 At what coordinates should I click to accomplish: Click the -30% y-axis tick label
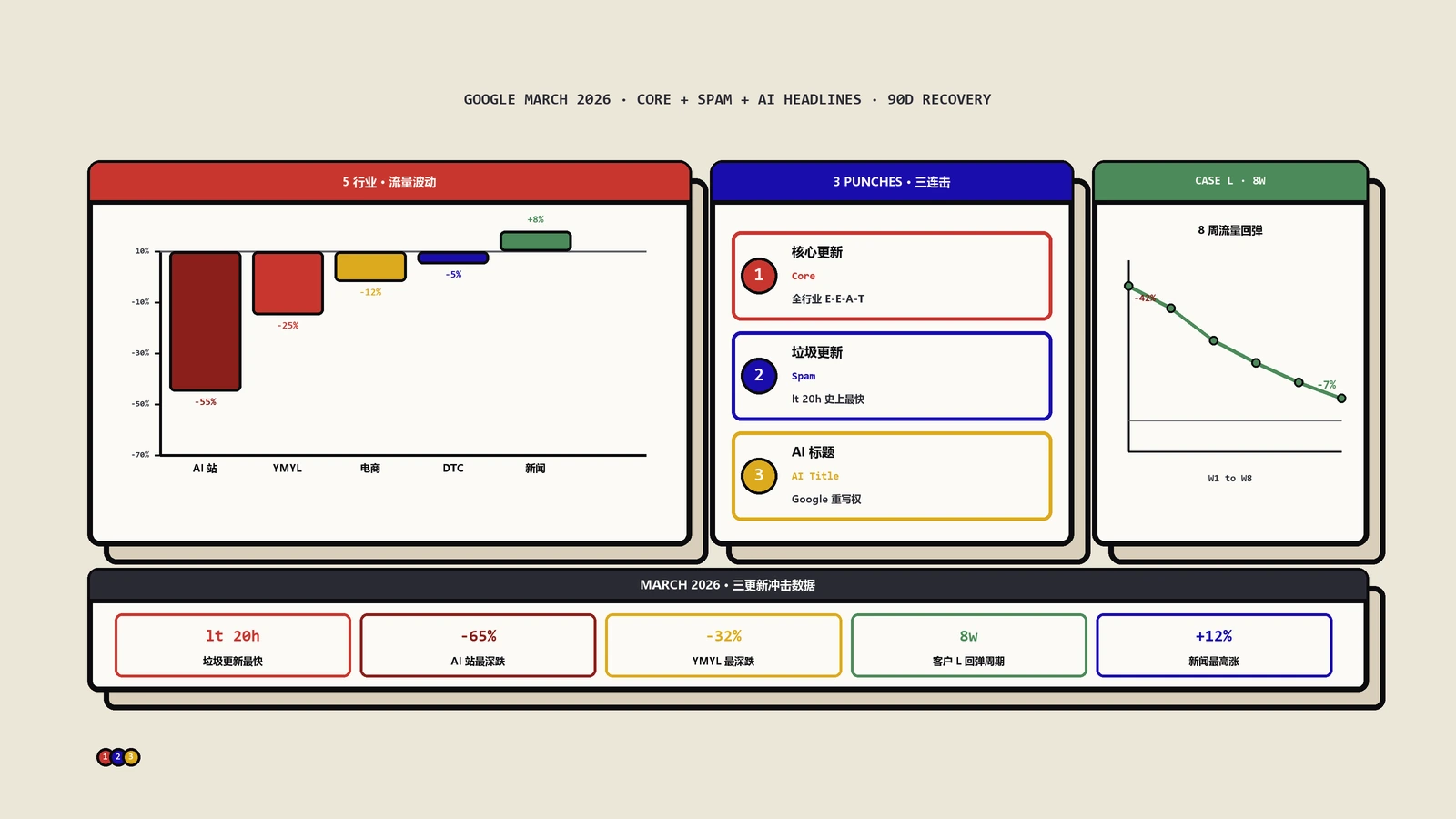point(141,353)
